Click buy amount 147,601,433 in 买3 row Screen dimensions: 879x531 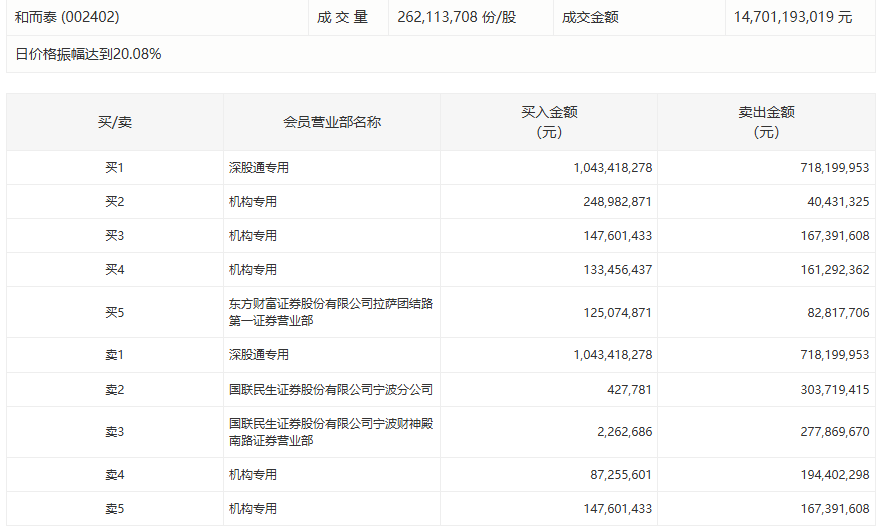618,236
